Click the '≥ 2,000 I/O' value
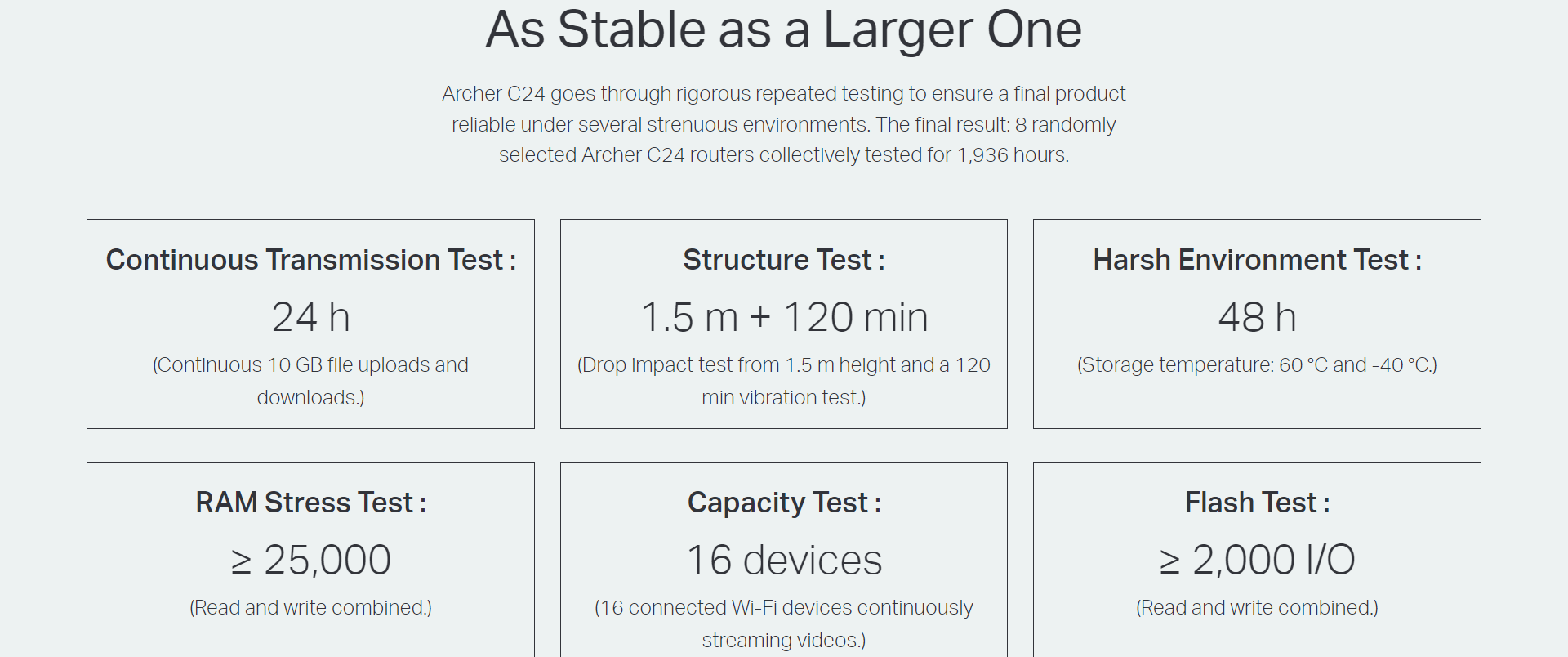Screen dimensions: 1568x657 (x=1257, y=560)
